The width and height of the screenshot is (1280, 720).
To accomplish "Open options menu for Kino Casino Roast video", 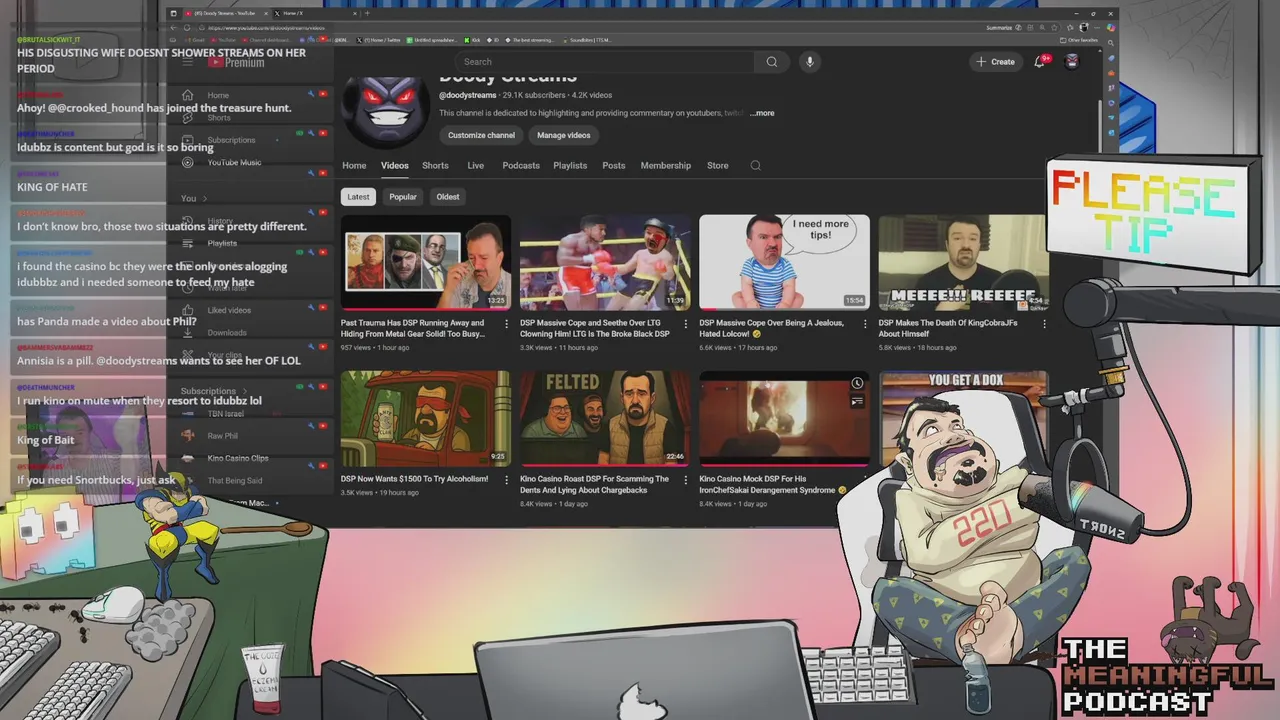I will (x=685, y=480).
